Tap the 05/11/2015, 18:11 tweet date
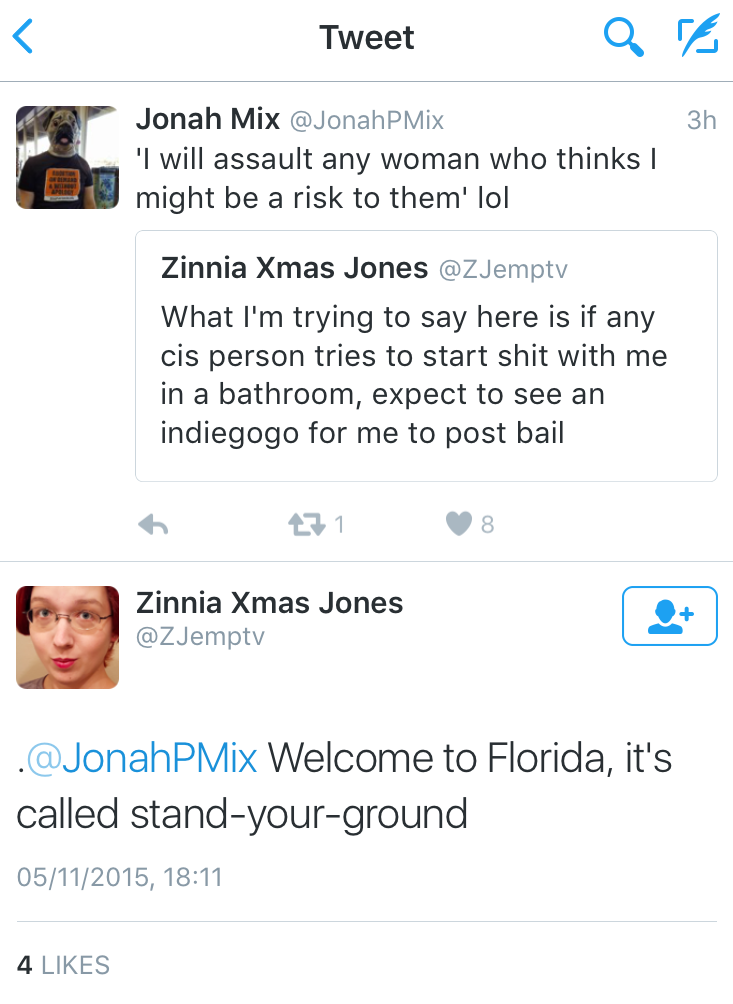Image resolution: width=733 pixels, height=1004 pixels. (x=119, y=878)
